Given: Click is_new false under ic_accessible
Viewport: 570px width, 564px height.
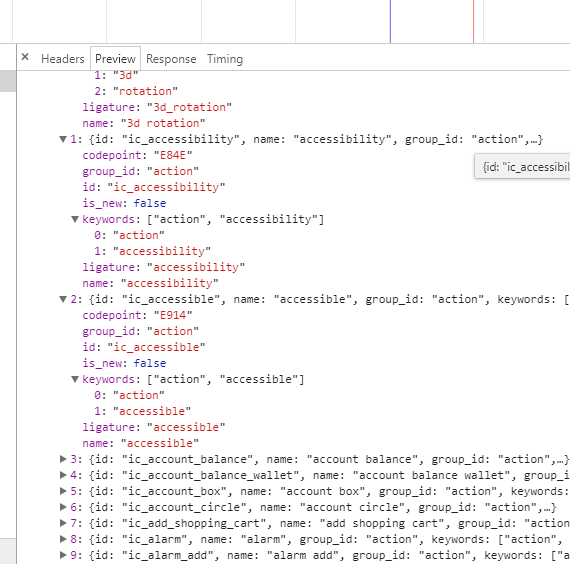Looking at the screenshot, I should click(124, 363).
